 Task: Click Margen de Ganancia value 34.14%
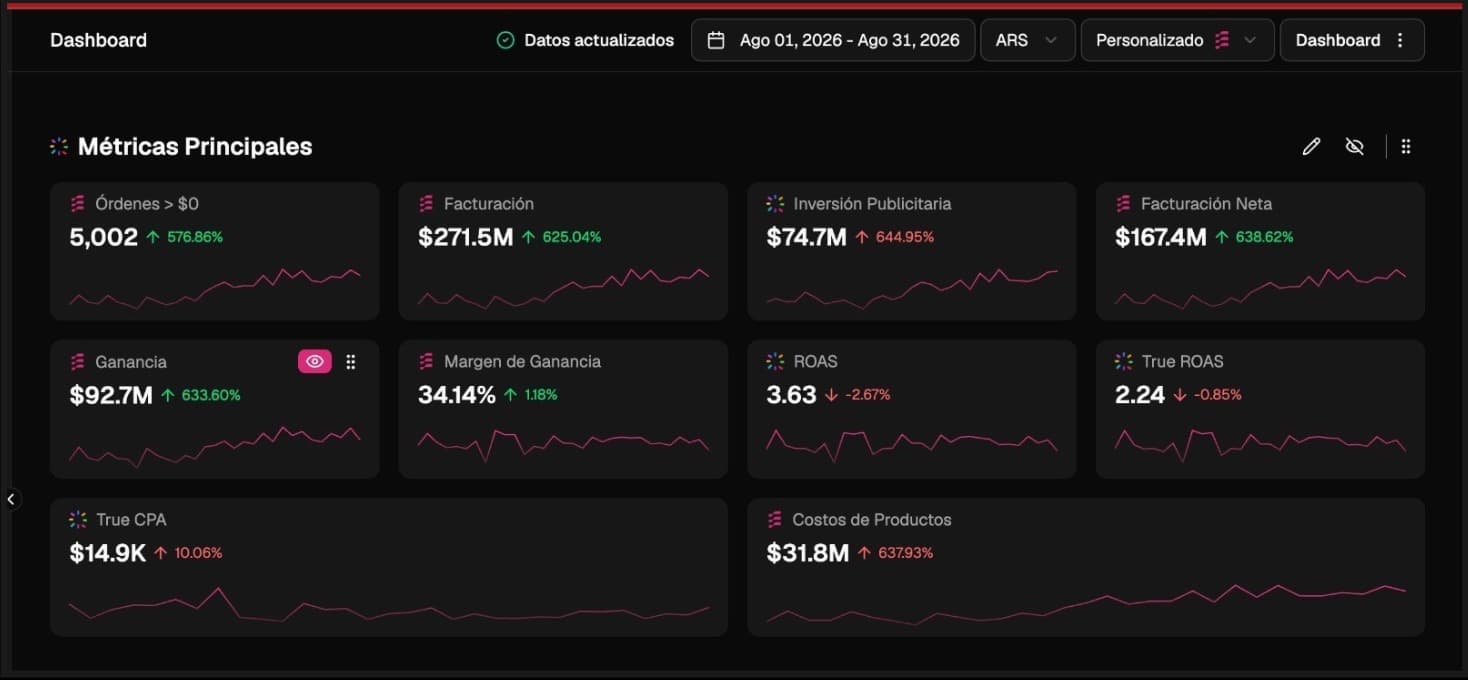tap(457, 395)
